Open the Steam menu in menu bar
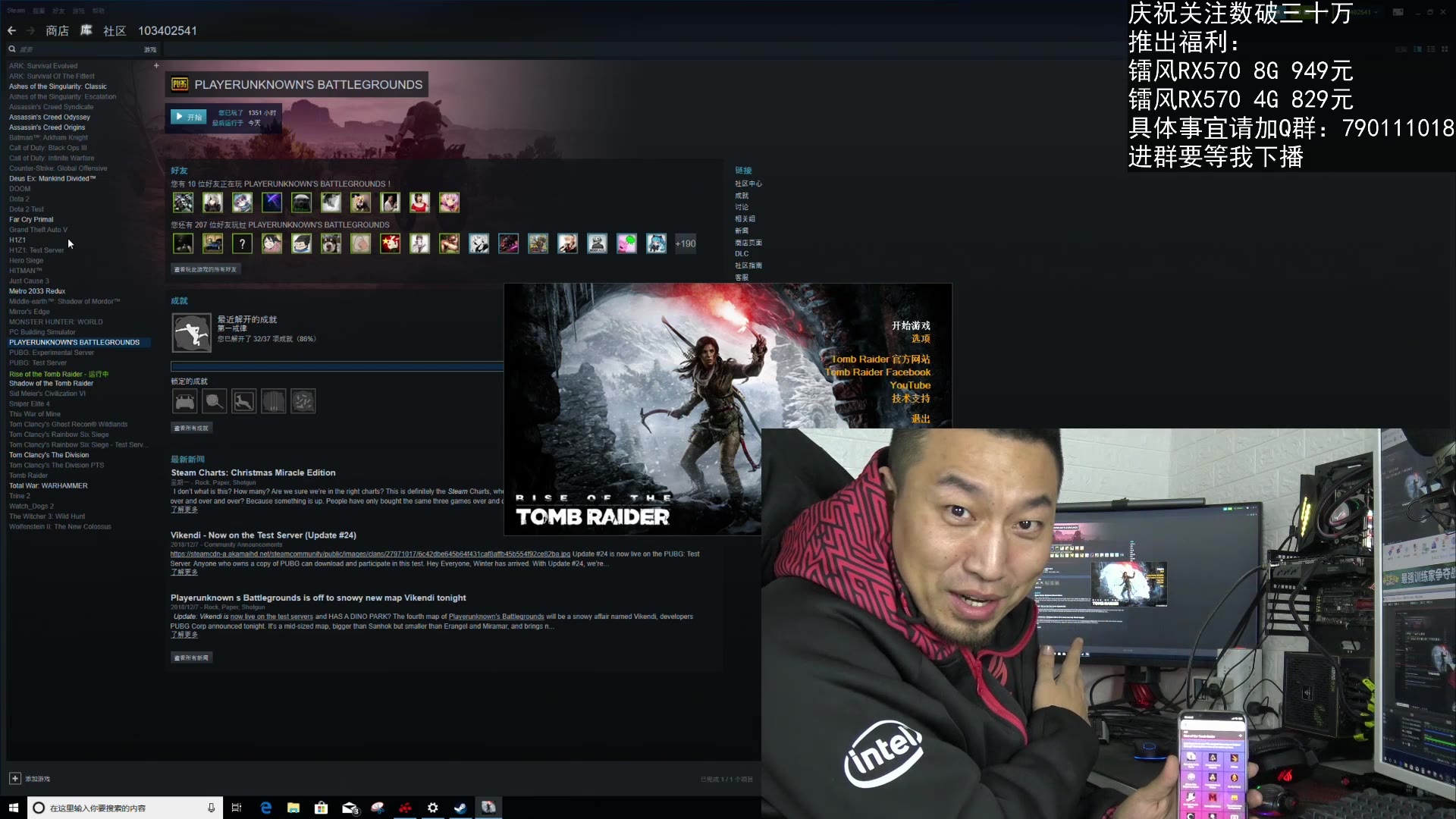 point(16,11)
